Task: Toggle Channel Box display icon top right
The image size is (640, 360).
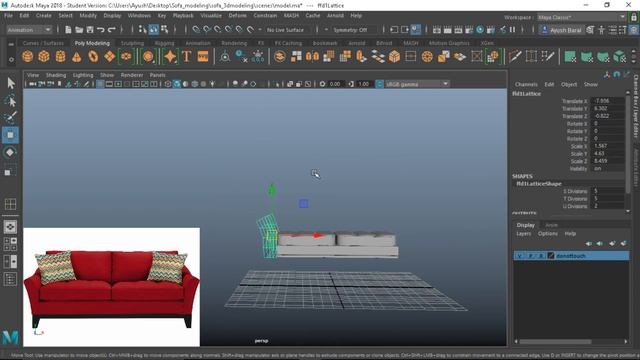Action: 633,30
